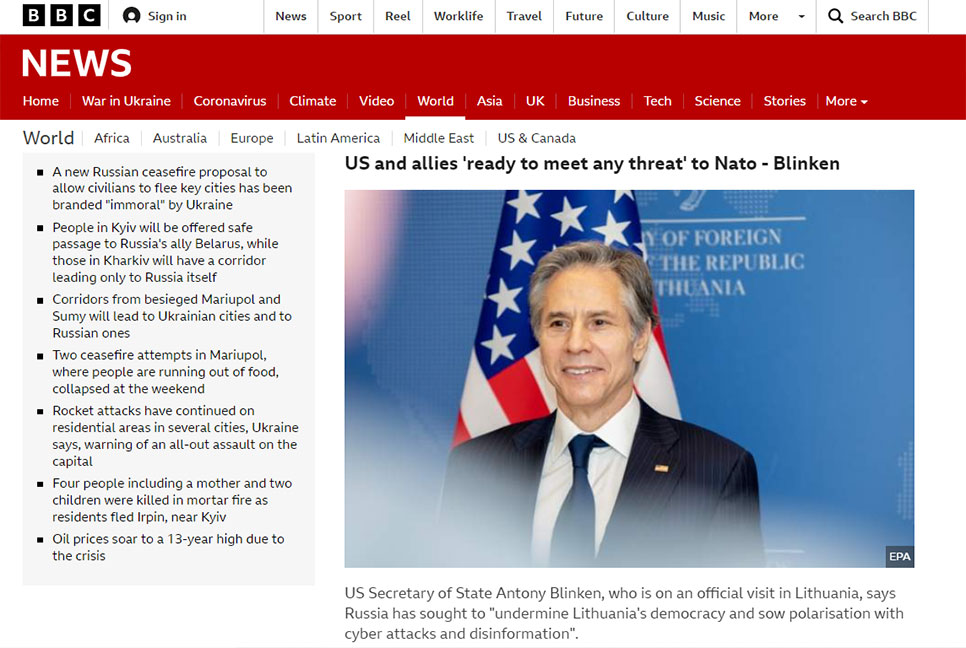Open the Coronavirus tab
Image resolution: width=966 pixels, height=648 pixels.
230,101
